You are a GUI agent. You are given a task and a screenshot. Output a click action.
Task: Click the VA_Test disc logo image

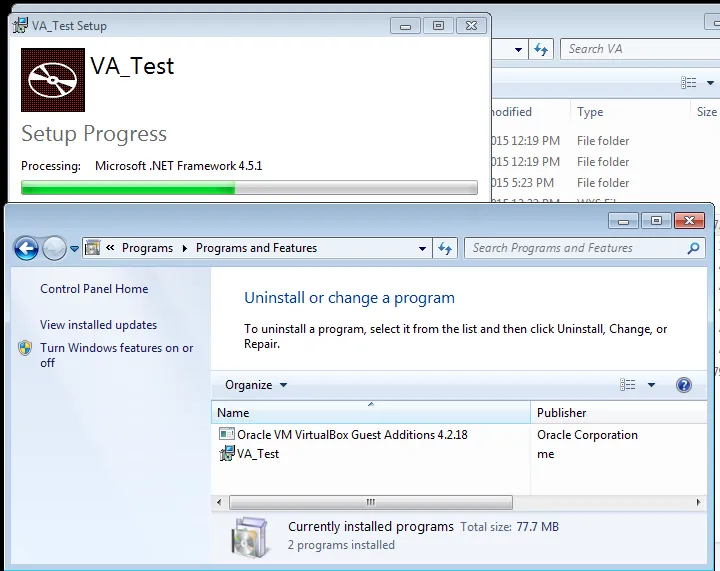pos(53,80)
